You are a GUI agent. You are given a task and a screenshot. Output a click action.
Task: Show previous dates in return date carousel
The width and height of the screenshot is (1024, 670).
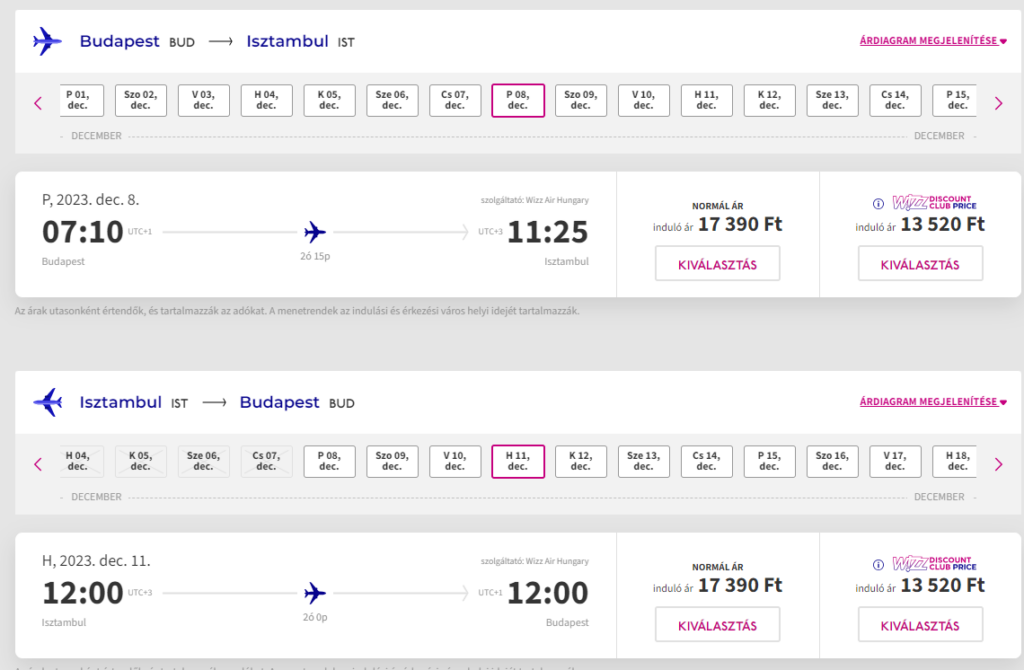pyautogui.click(x=38, y=464)
